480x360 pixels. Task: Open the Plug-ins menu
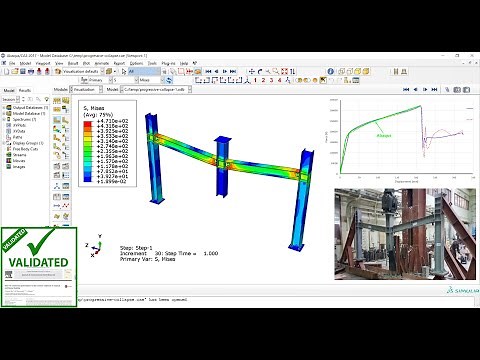168,63
